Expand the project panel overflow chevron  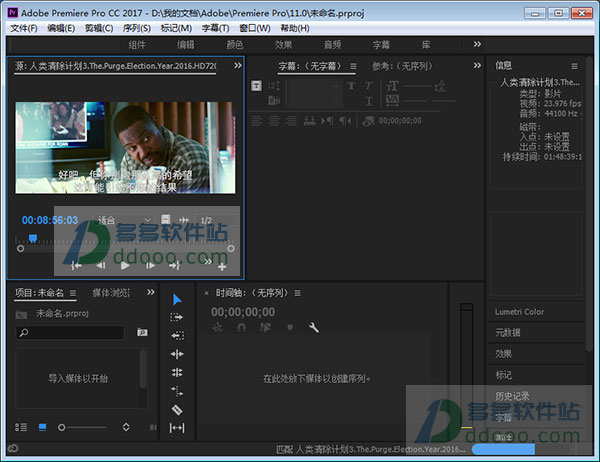151,292
